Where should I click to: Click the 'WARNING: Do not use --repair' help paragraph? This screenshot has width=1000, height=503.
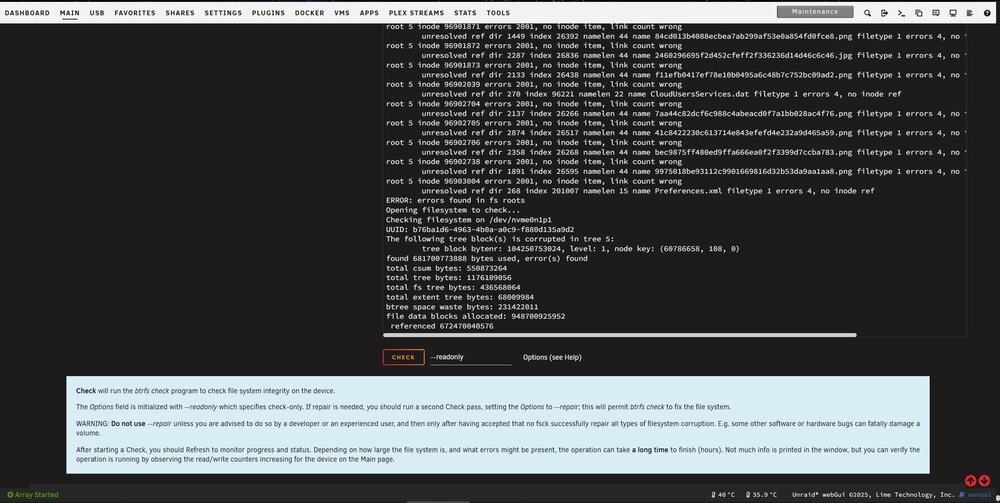coord(497,428)
